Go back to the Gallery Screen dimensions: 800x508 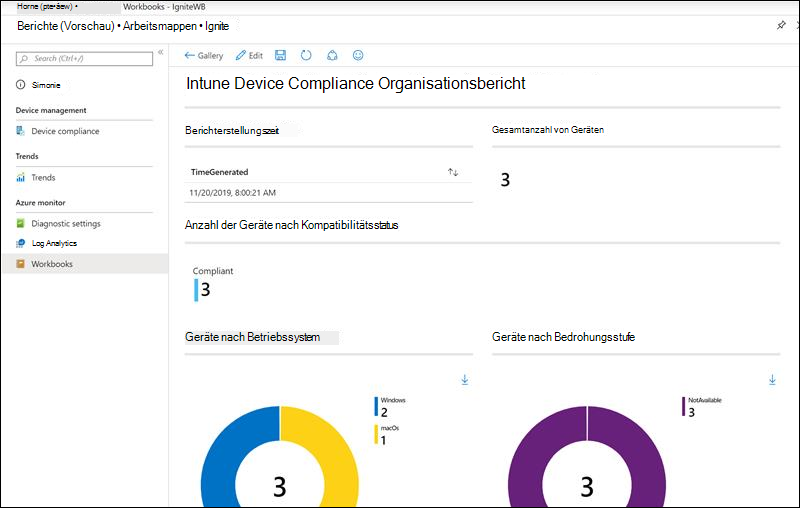pos(204,56)
